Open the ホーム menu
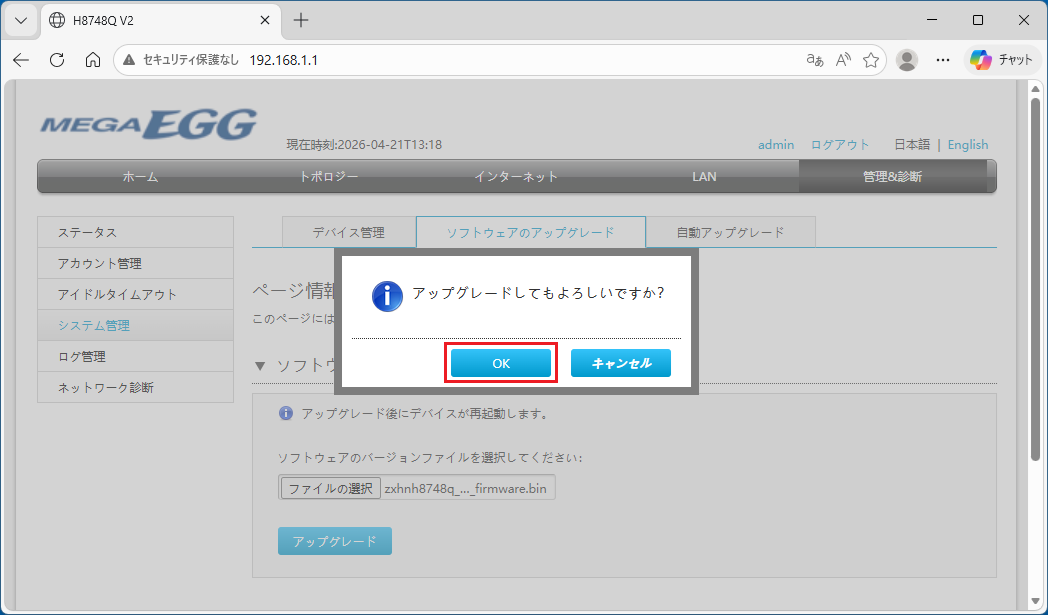 click(x=140, y=176)
